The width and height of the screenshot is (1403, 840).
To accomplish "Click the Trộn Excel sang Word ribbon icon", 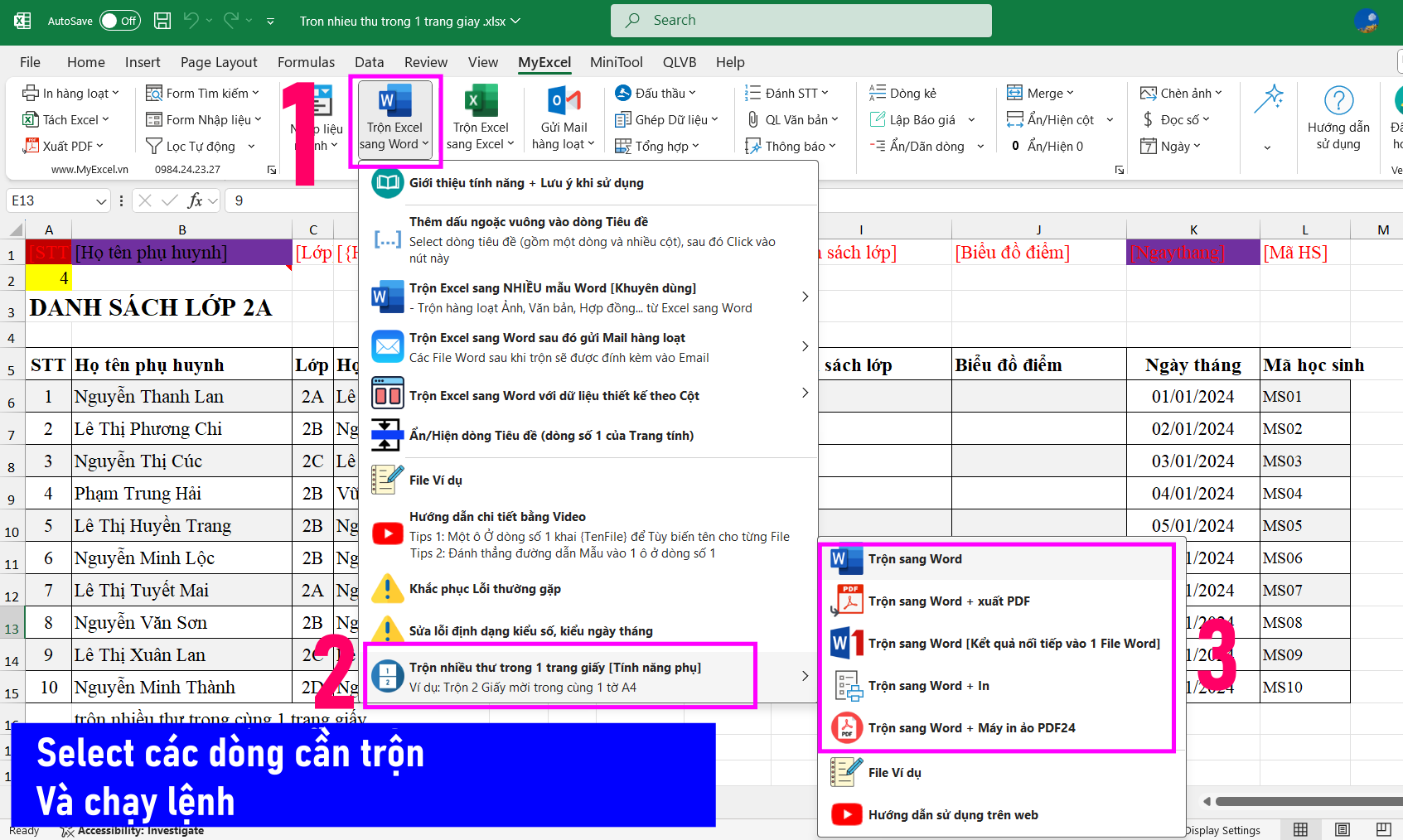I will pyautogui.click(x=394, y=102).
